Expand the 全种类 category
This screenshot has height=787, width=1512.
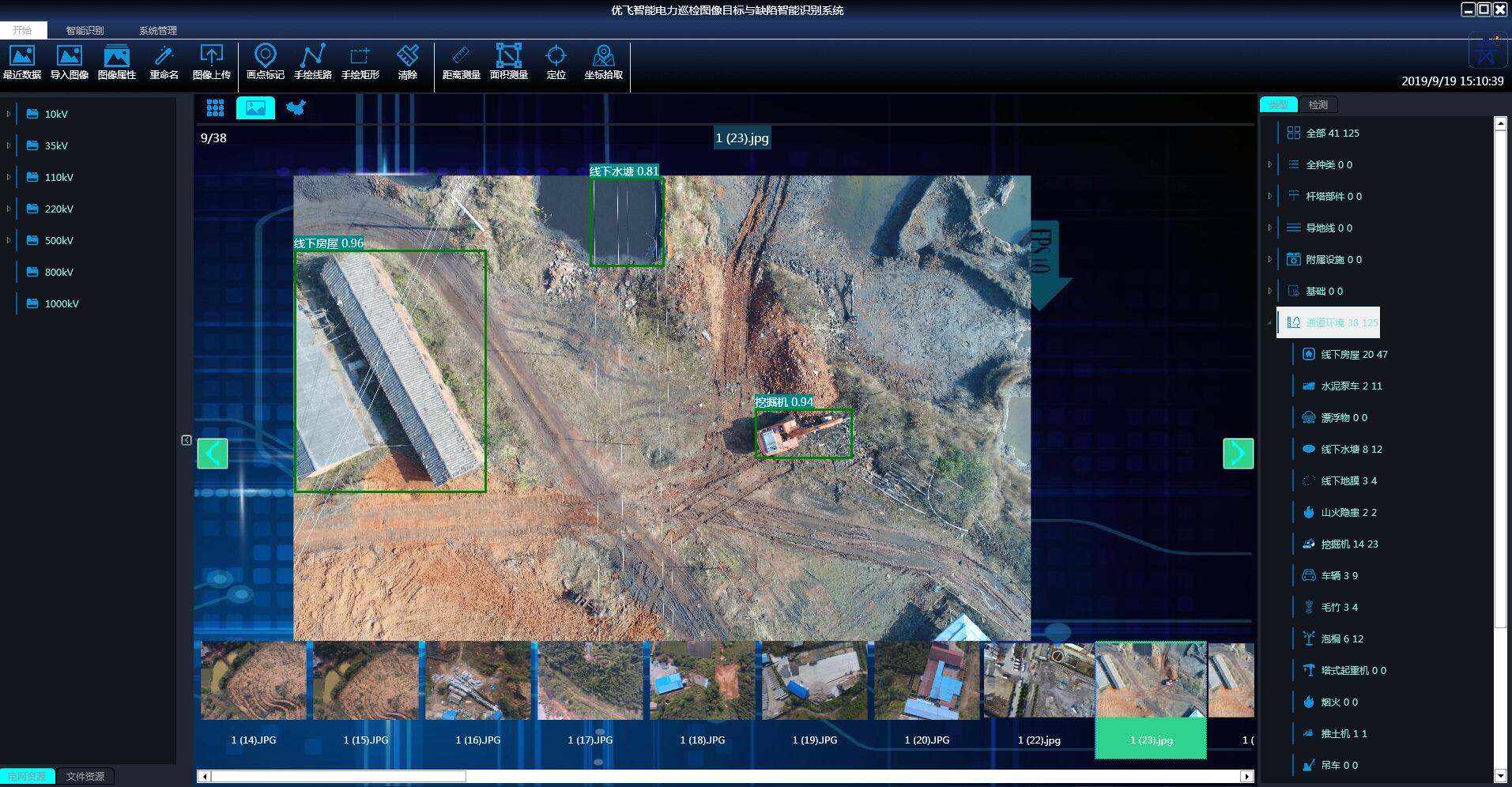pyautogui.click(x=1270, y=164)
